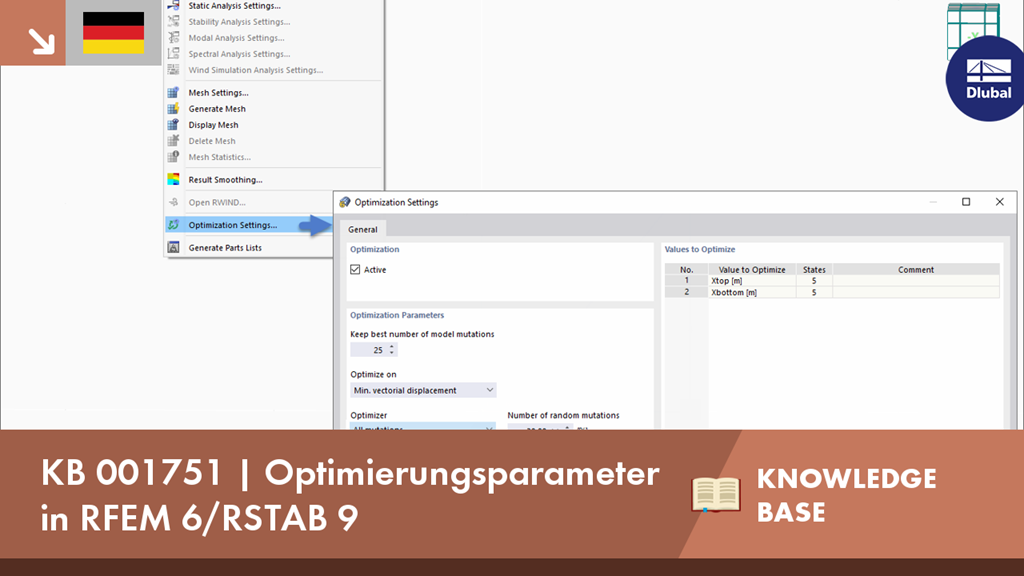The height and width of the screenshot is (576, 1024).
Task: Click the Static Analysis Settings icon
Action: click(173, 5)
